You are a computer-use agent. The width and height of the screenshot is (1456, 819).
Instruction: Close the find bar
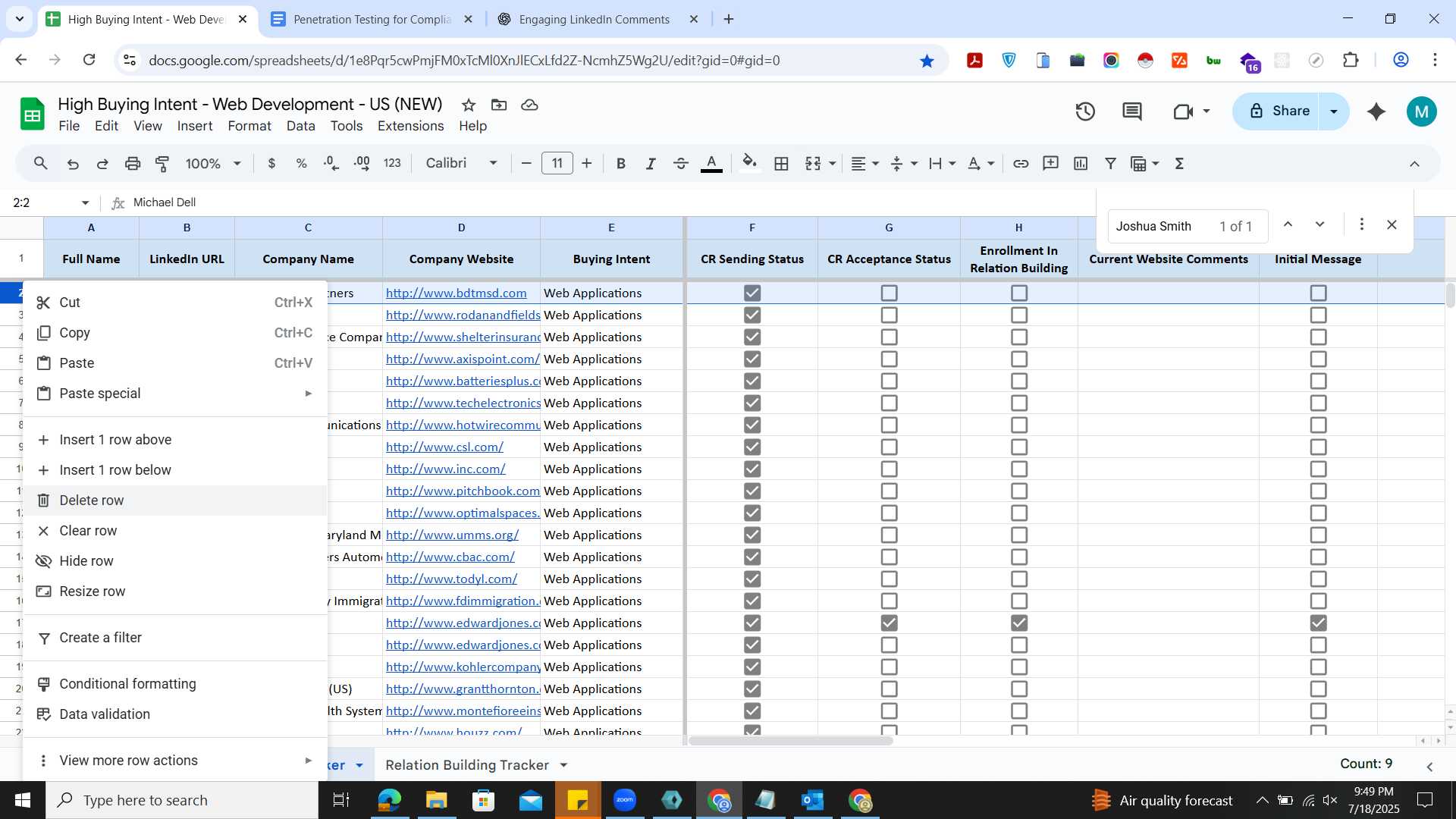click(1392, 225)
